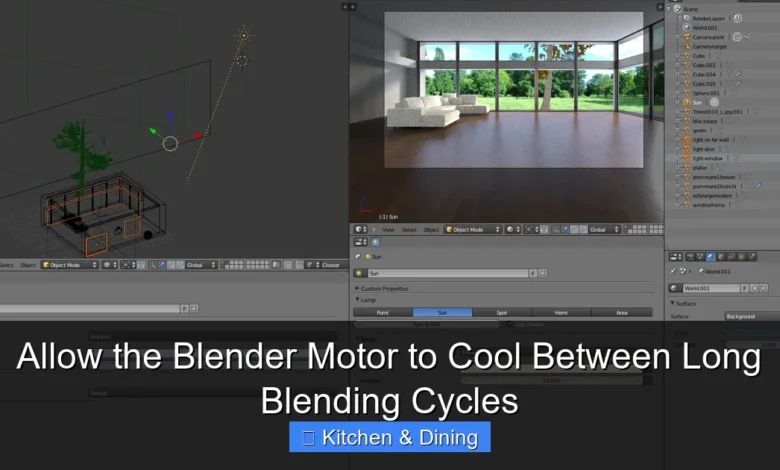Click the Camera-point camera icon in the outliner
This screenshot has width=780, height=470.
point(687,37)
